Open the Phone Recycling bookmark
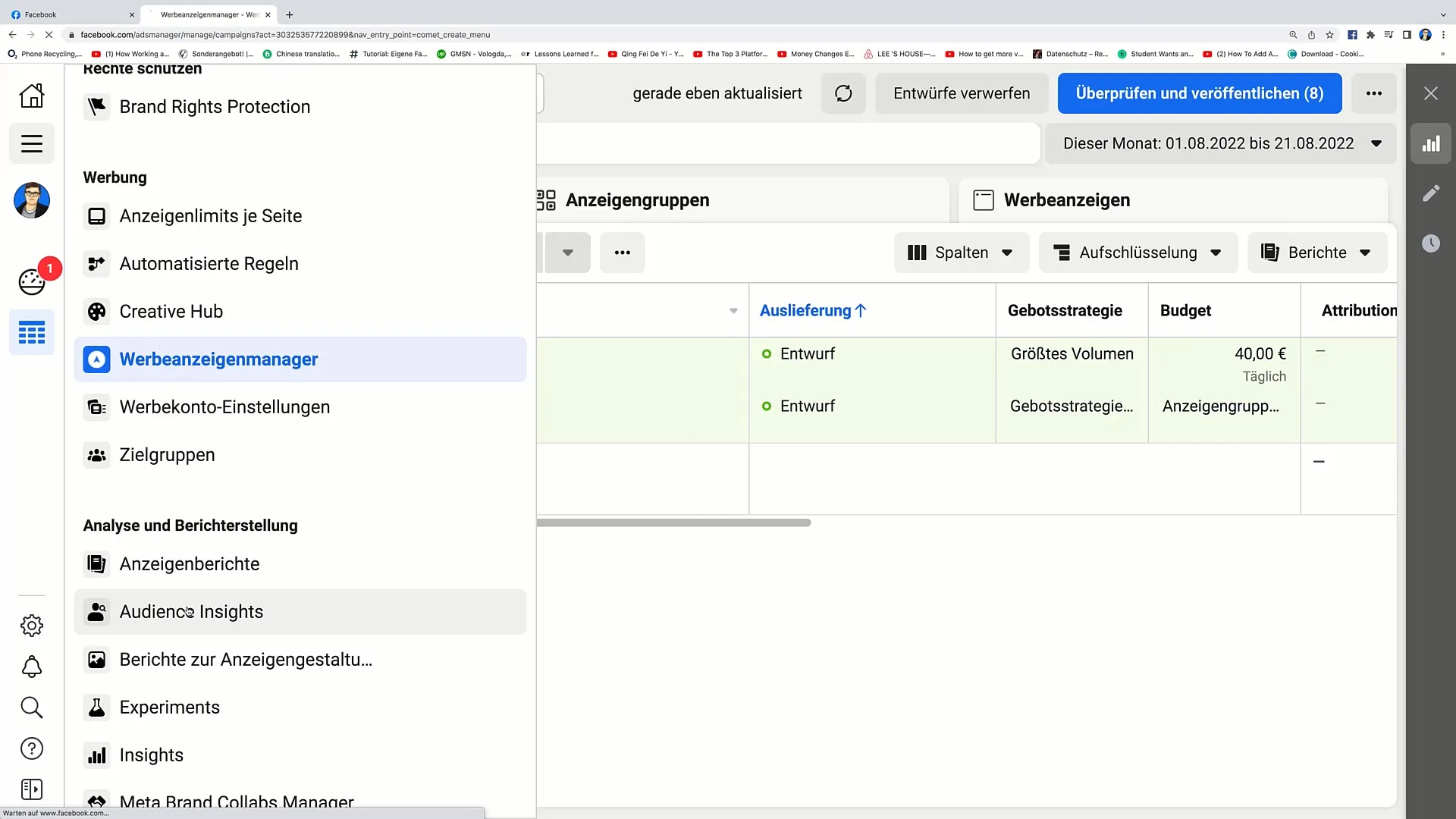1456x819 pixels. point(44,54)
